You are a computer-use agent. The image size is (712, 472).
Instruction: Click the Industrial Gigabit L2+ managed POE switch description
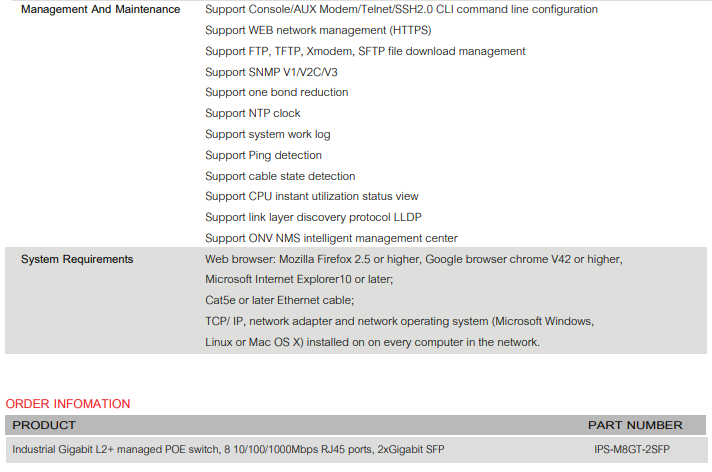(228, 449)
